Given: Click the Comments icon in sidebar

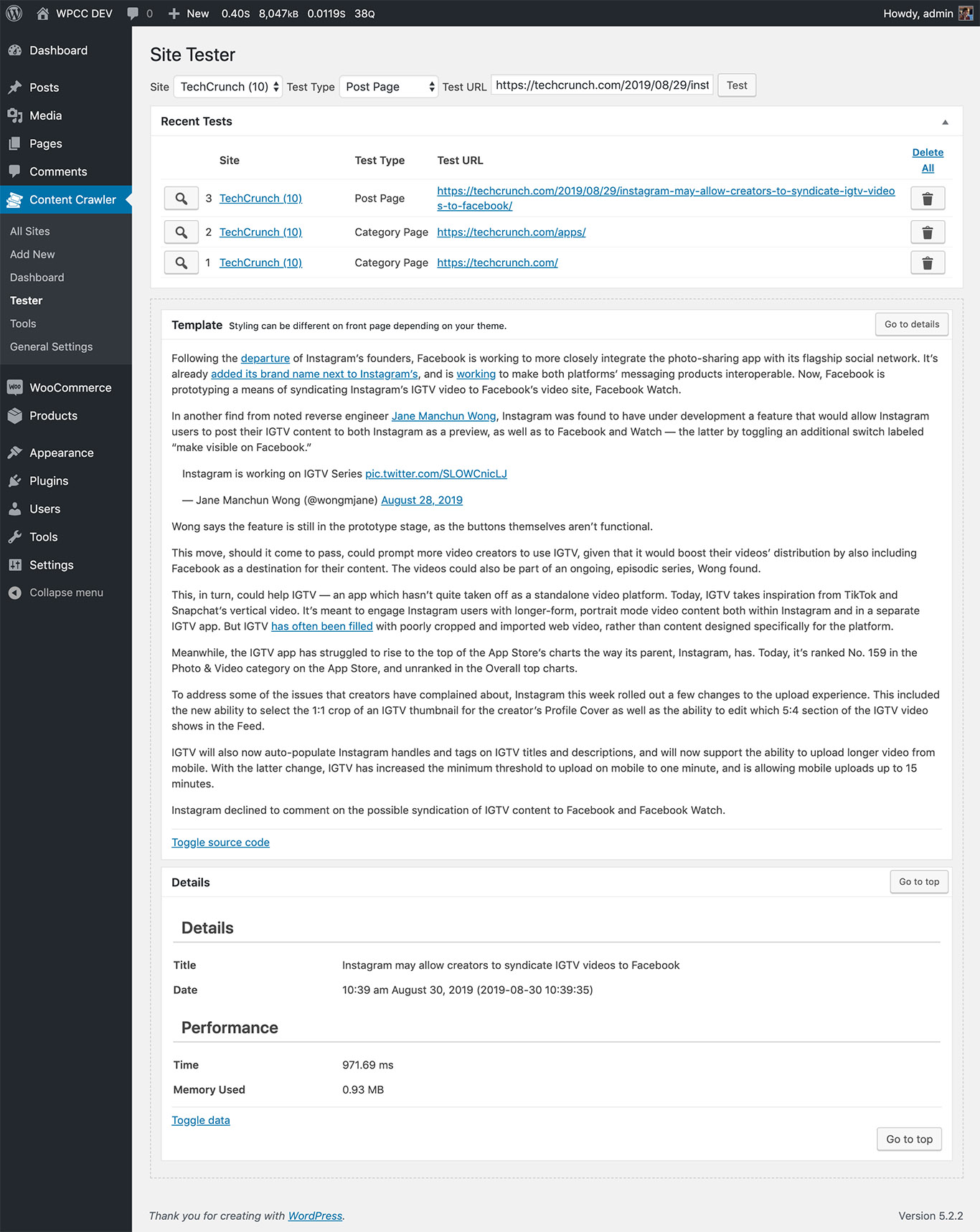Looking at the screenshot, I should point(15,171).
